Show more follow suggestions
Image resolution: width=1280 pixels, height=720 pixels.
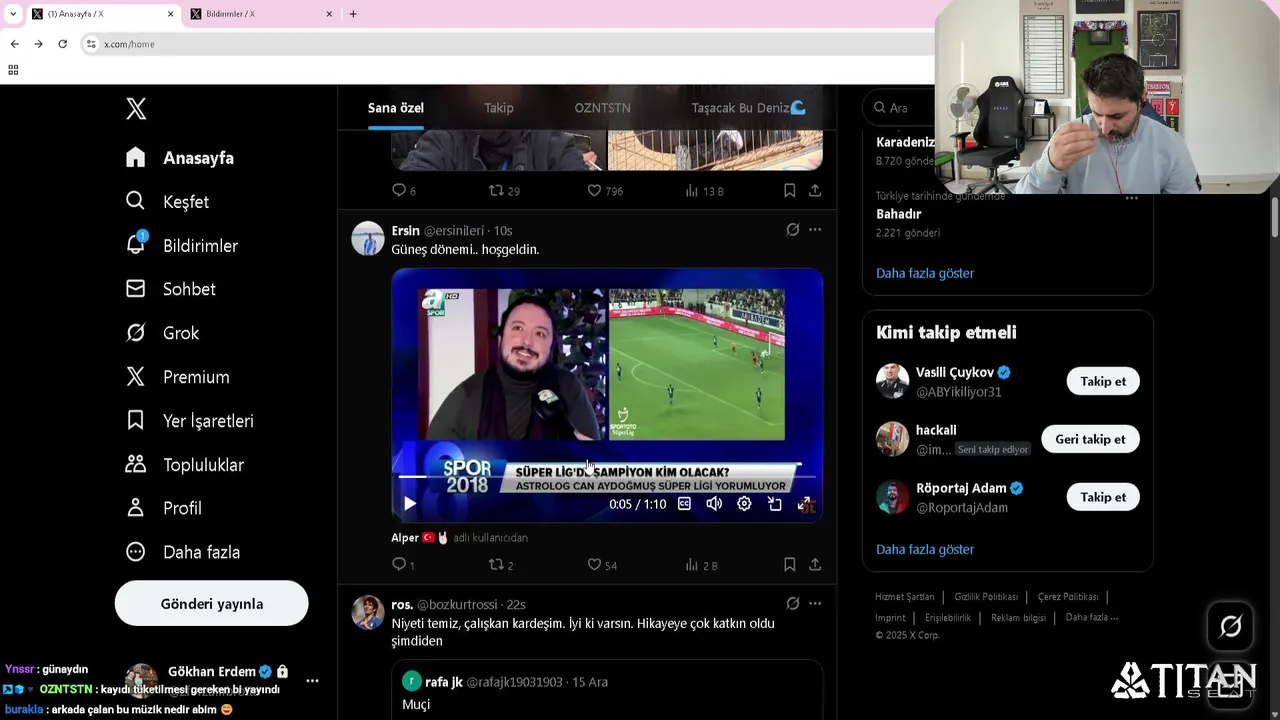coord(924,549)
